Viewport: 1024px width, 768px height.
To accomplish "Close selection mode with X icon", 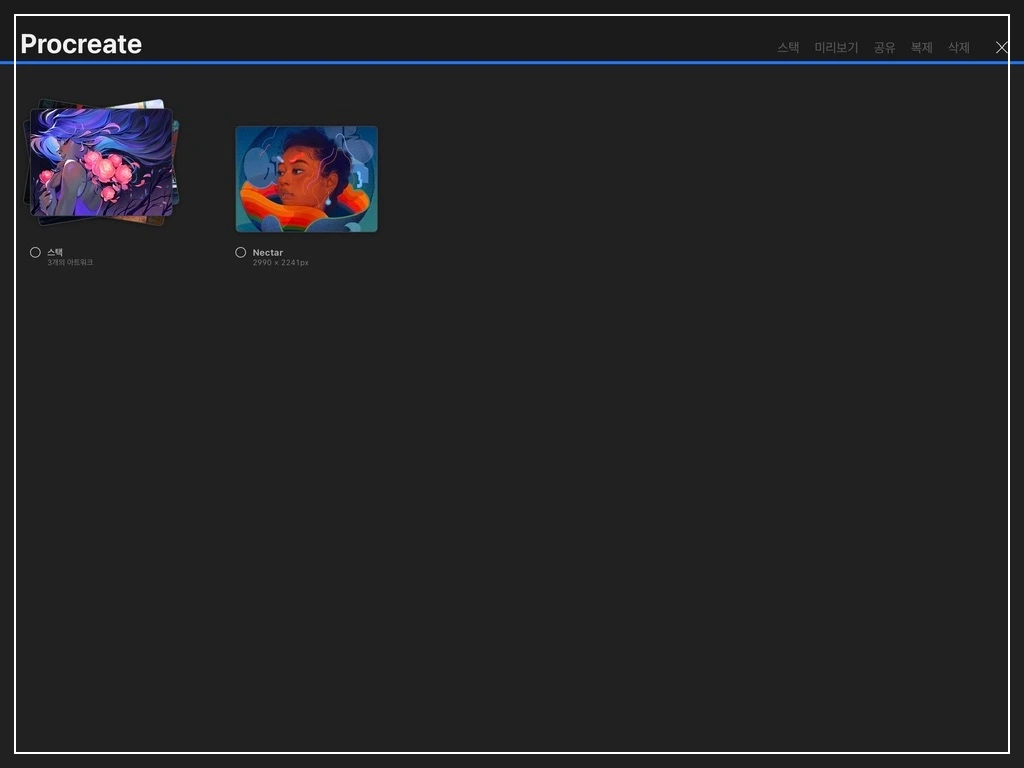I will [x=1002, y=47].
